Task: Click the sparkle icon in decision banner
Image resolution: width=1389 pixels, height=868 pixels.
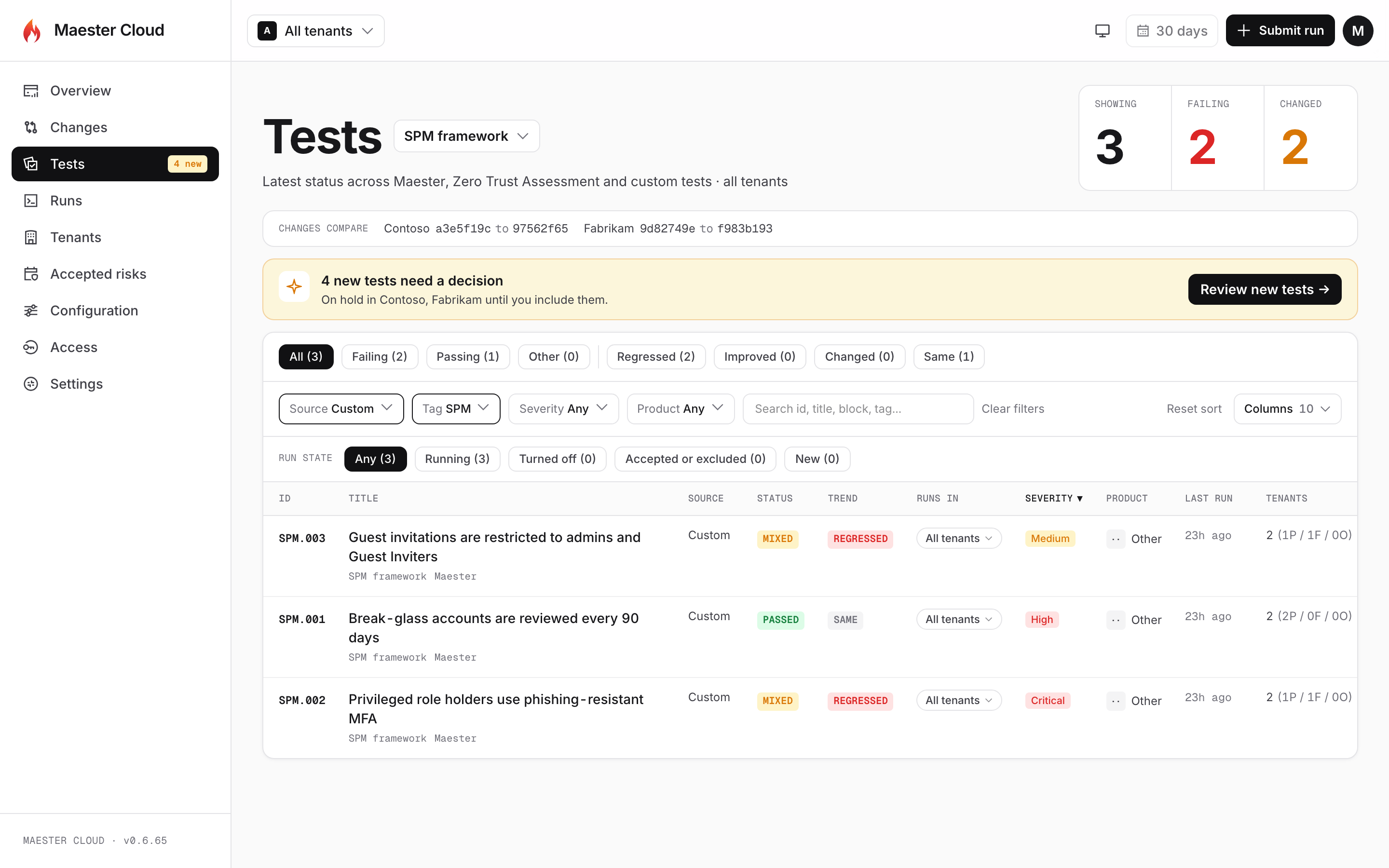Action: (x=295, y=286)
